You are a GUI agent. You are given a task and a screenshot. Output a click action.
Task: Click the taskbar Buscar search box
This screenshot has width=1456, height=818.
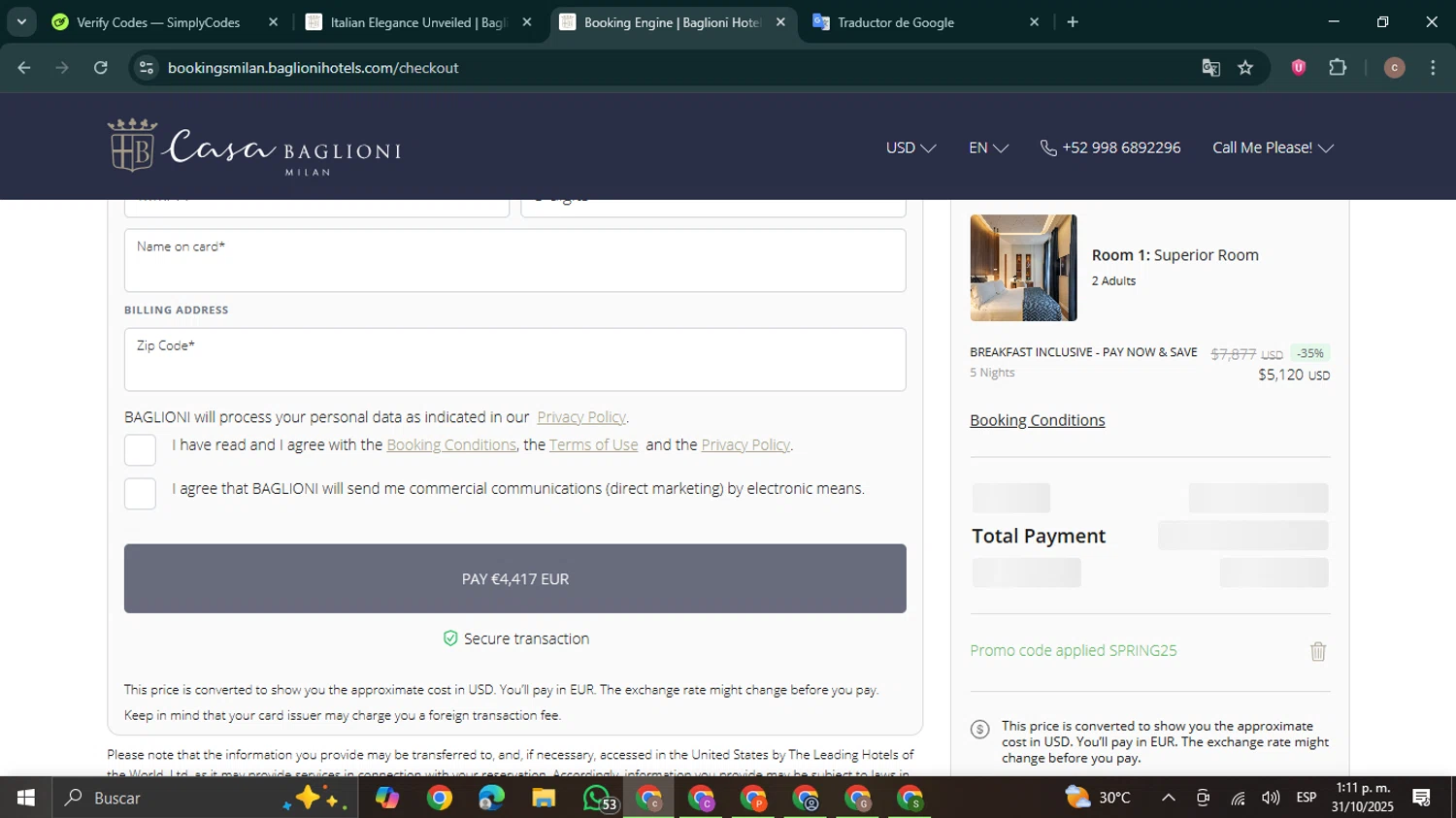[204, 798]
